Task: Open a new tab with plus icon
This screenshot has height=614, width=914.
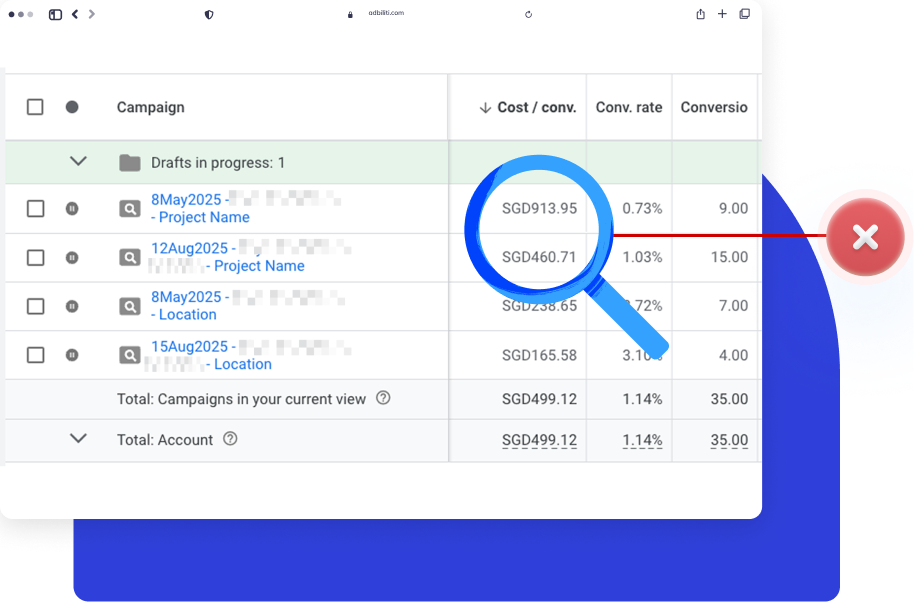Action: 722,14
